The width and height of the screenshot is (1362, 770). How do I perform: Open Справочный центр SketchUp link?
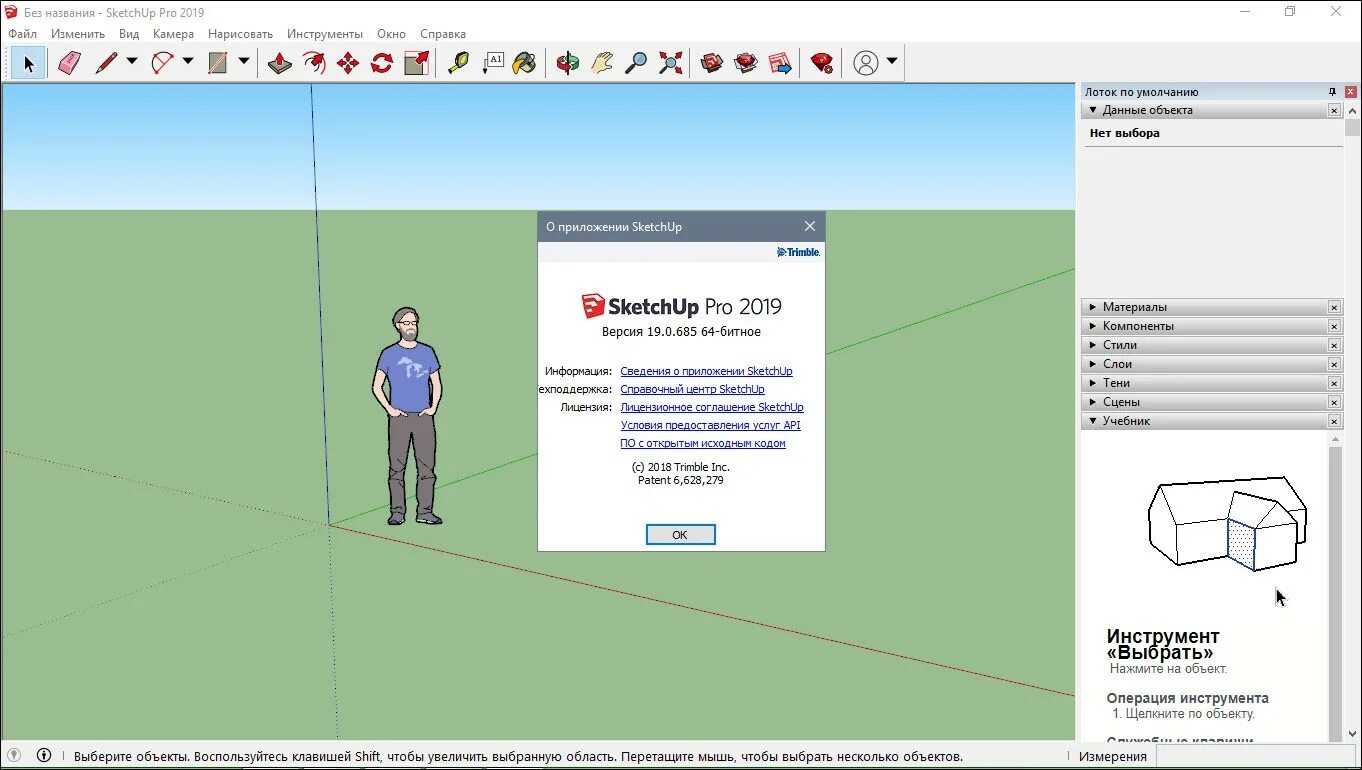[x=692, y=389]
